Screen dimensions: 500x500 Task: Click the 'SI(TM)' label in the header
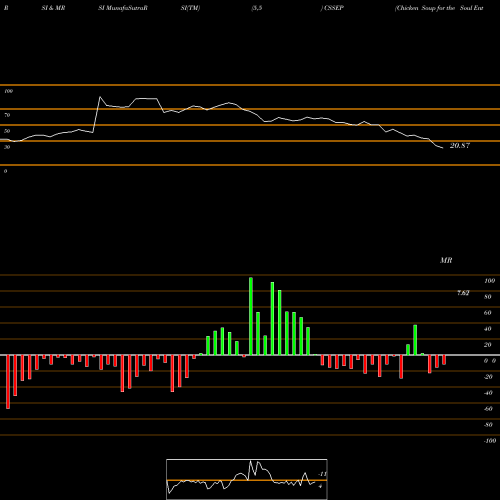(x=190, y=8)
